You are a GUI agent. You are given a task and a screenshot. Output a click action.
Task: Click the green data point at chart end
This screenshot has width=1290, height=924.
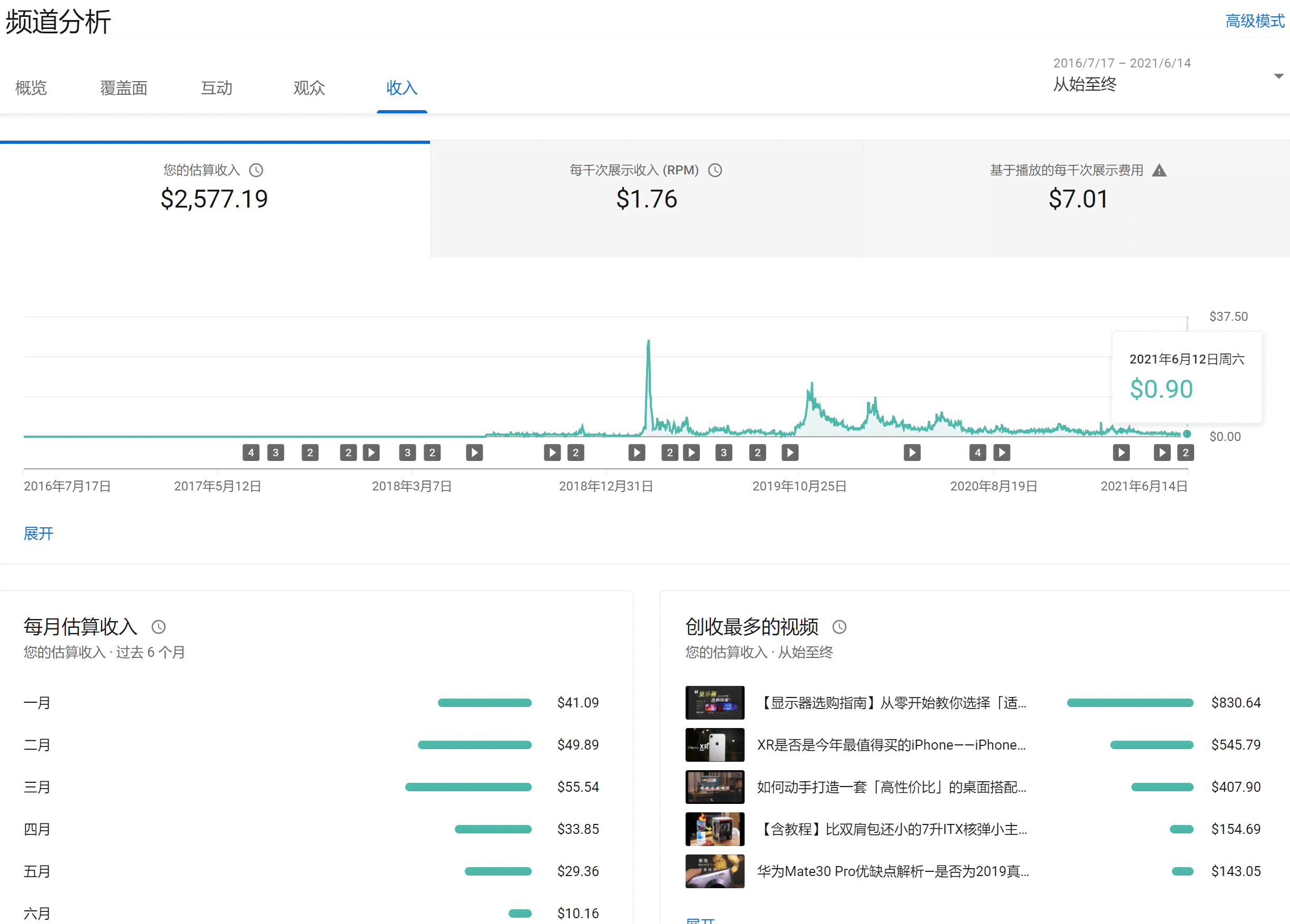1187,434
